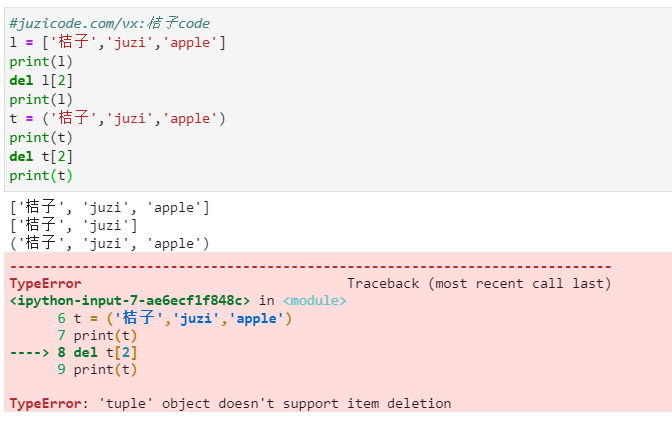Image resolution: width=672 pixels, height=421 pixels.
Task: Place cursor on the list assignment line for l
Action: tap(117, 42)
